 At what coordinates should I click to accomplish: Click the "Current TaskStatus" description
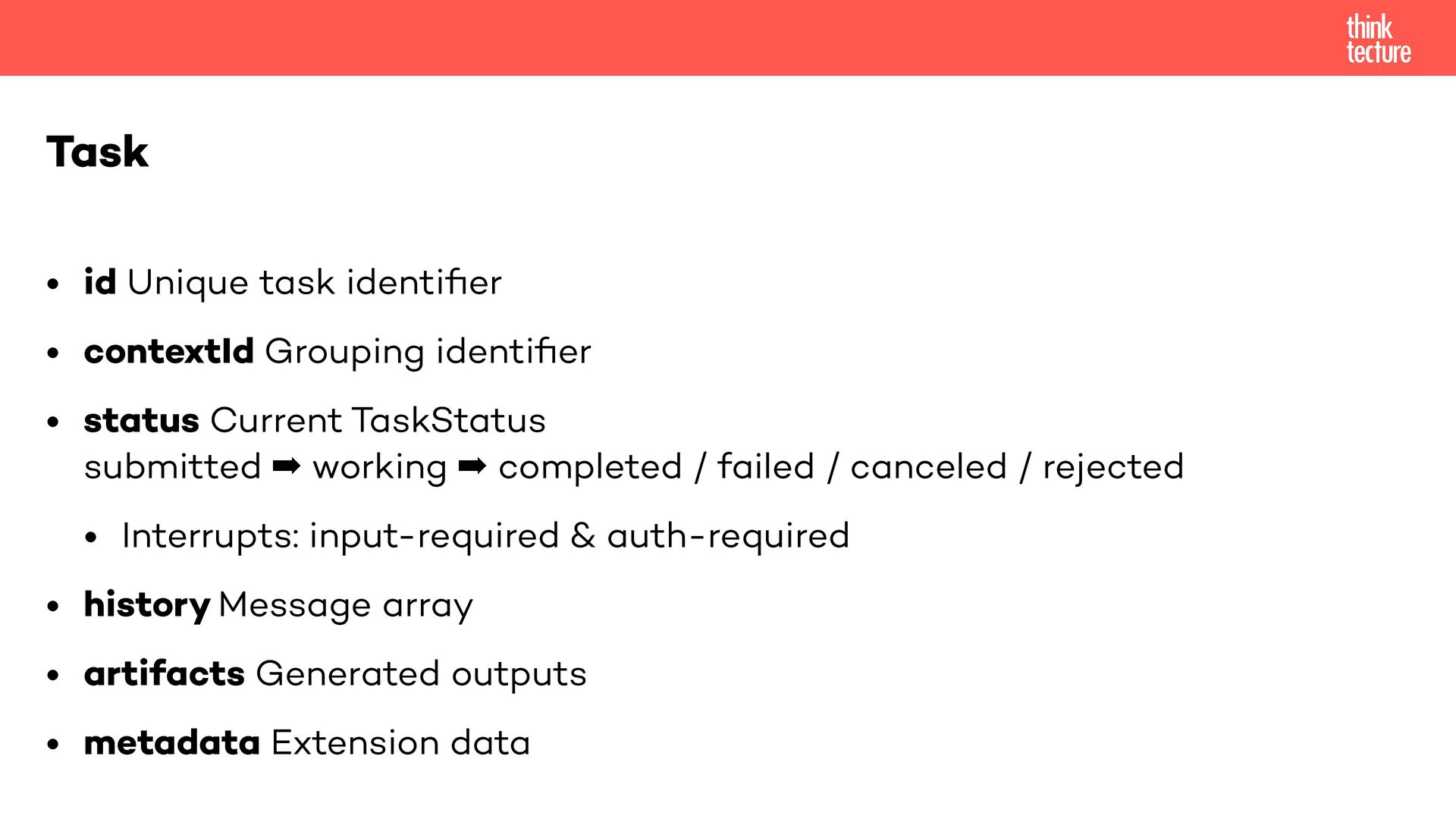(x=378, y=420)
